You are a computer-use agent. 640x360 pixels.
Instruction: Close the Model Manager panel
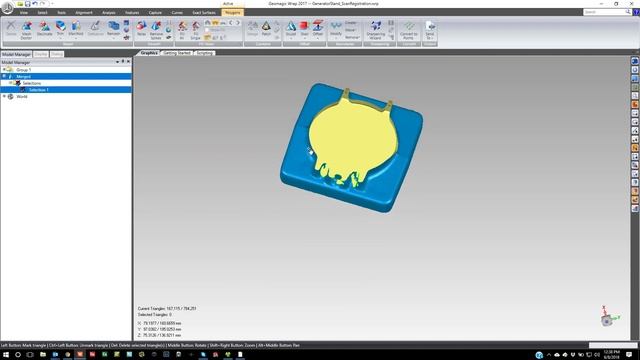(x=129, y=62)
